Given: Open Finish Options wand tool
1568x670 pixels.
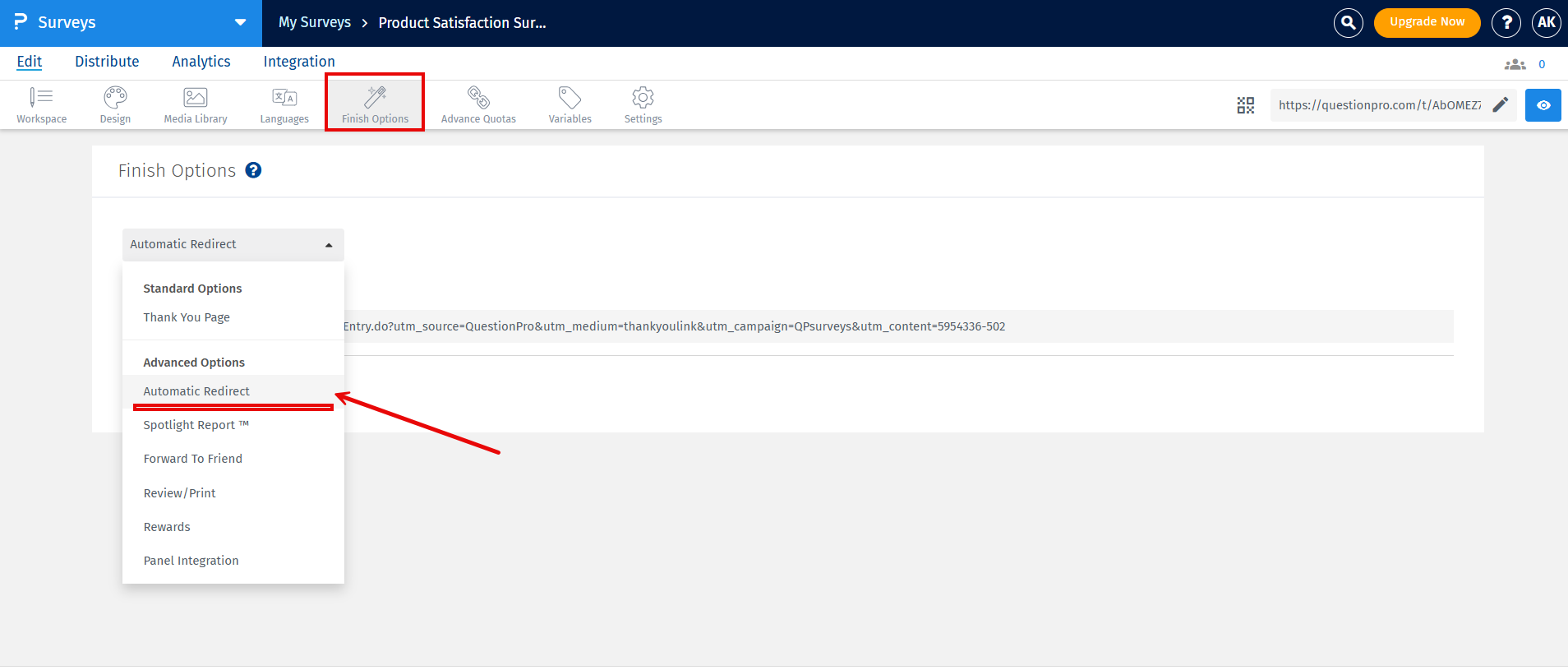Looking at the screenshot, I should (x=375, y=105).
